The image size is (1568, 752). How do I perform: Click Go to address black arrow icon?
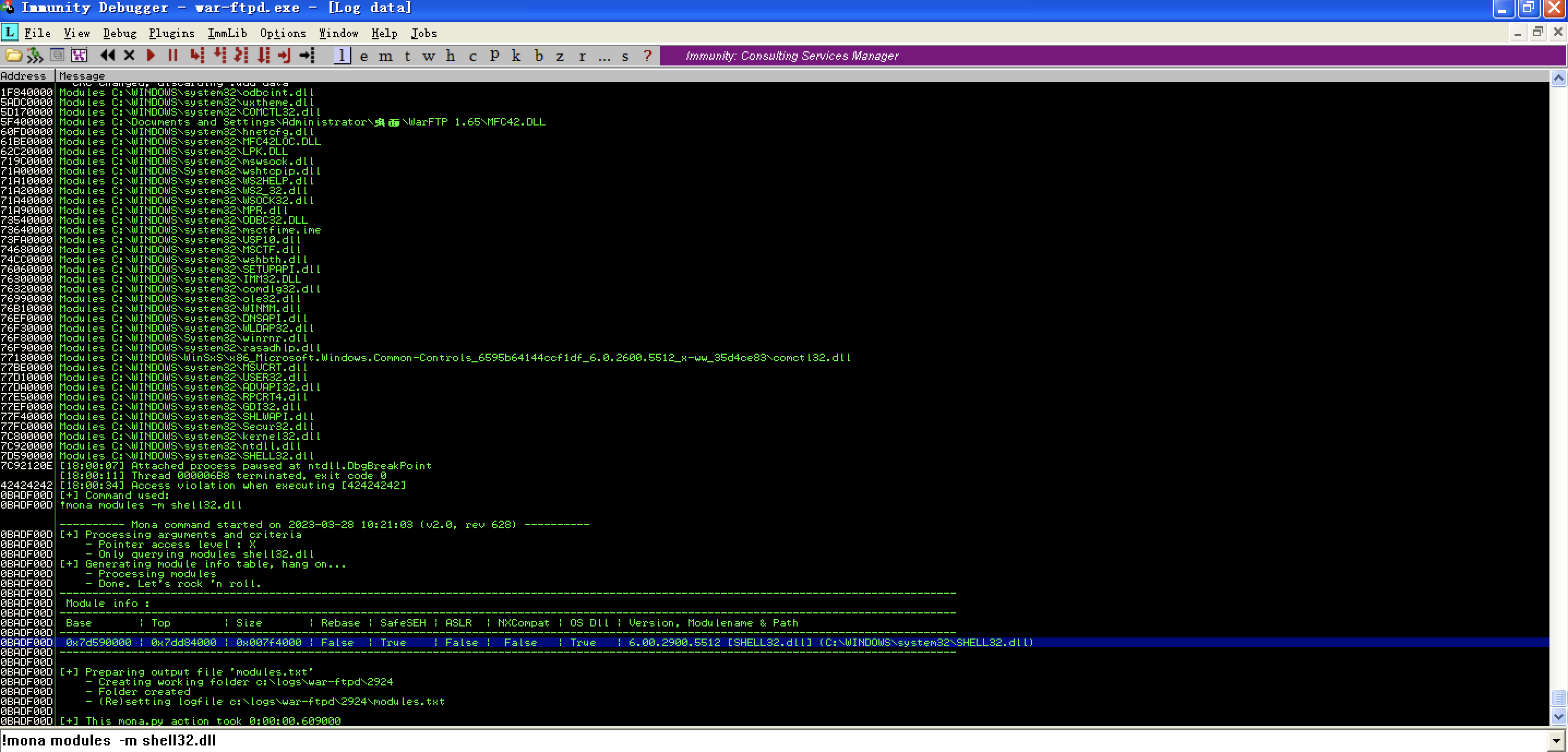[307, 56]
